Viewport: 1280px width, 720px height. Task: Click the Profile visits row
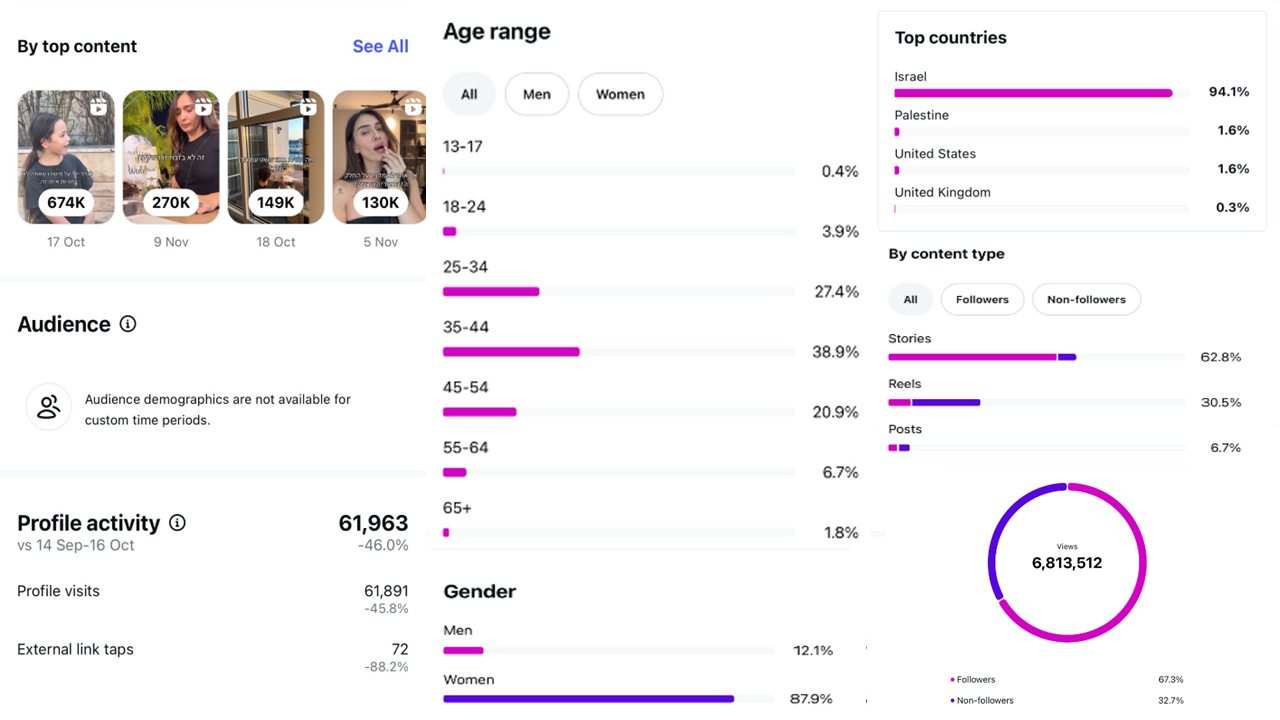pos(212,598)
